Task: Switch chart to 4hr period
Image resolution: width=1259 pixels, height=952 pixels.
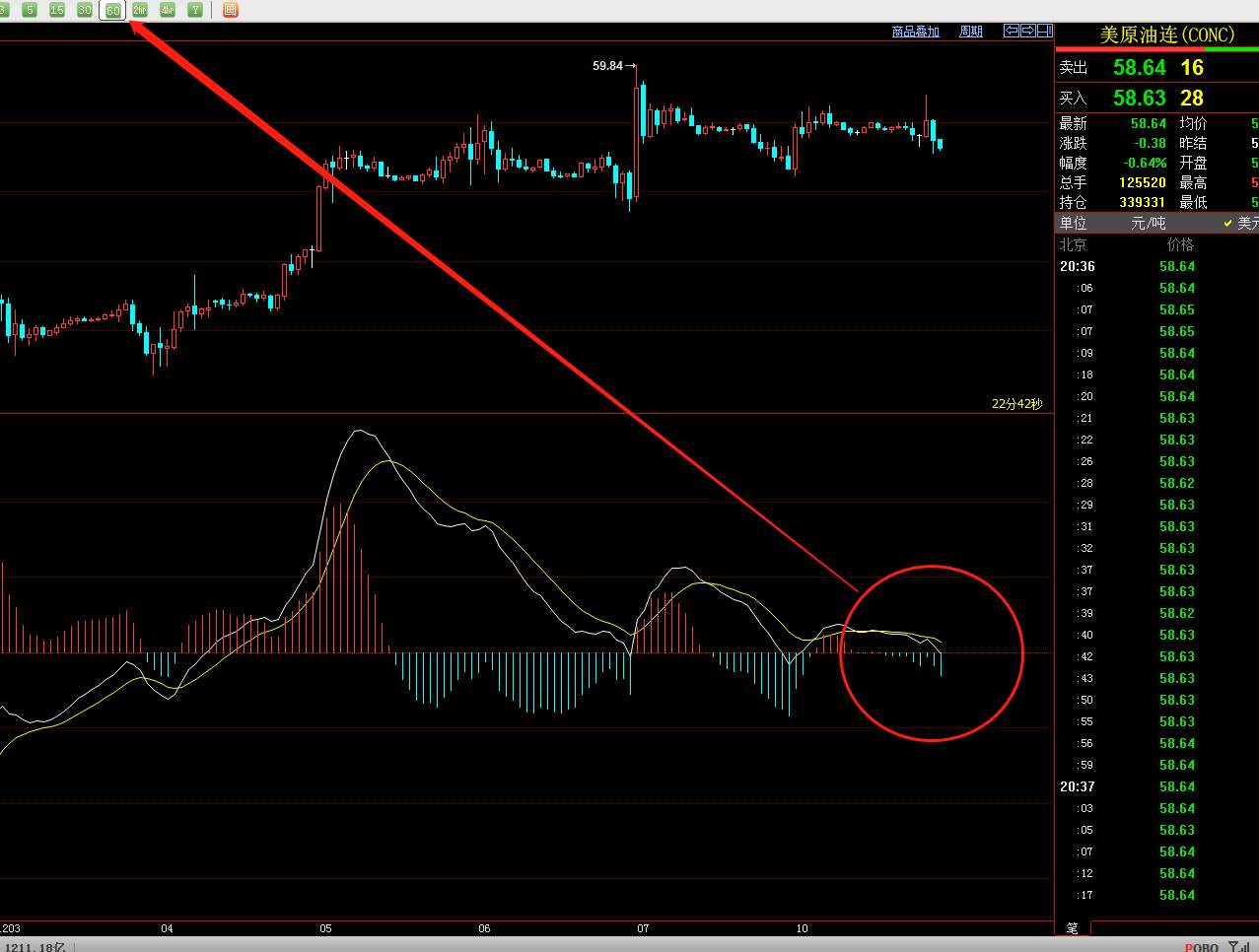Action: (x=168, y=10)
